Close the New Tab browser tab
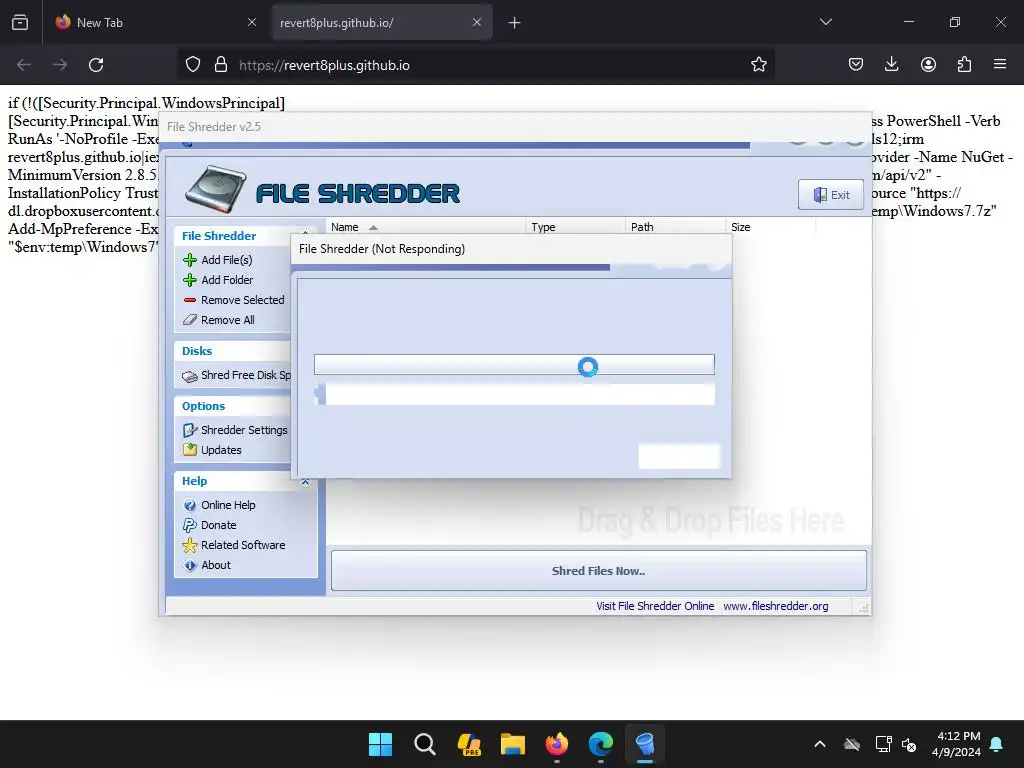The height and width of the screenshot is (768, 1024). (252, 22)
